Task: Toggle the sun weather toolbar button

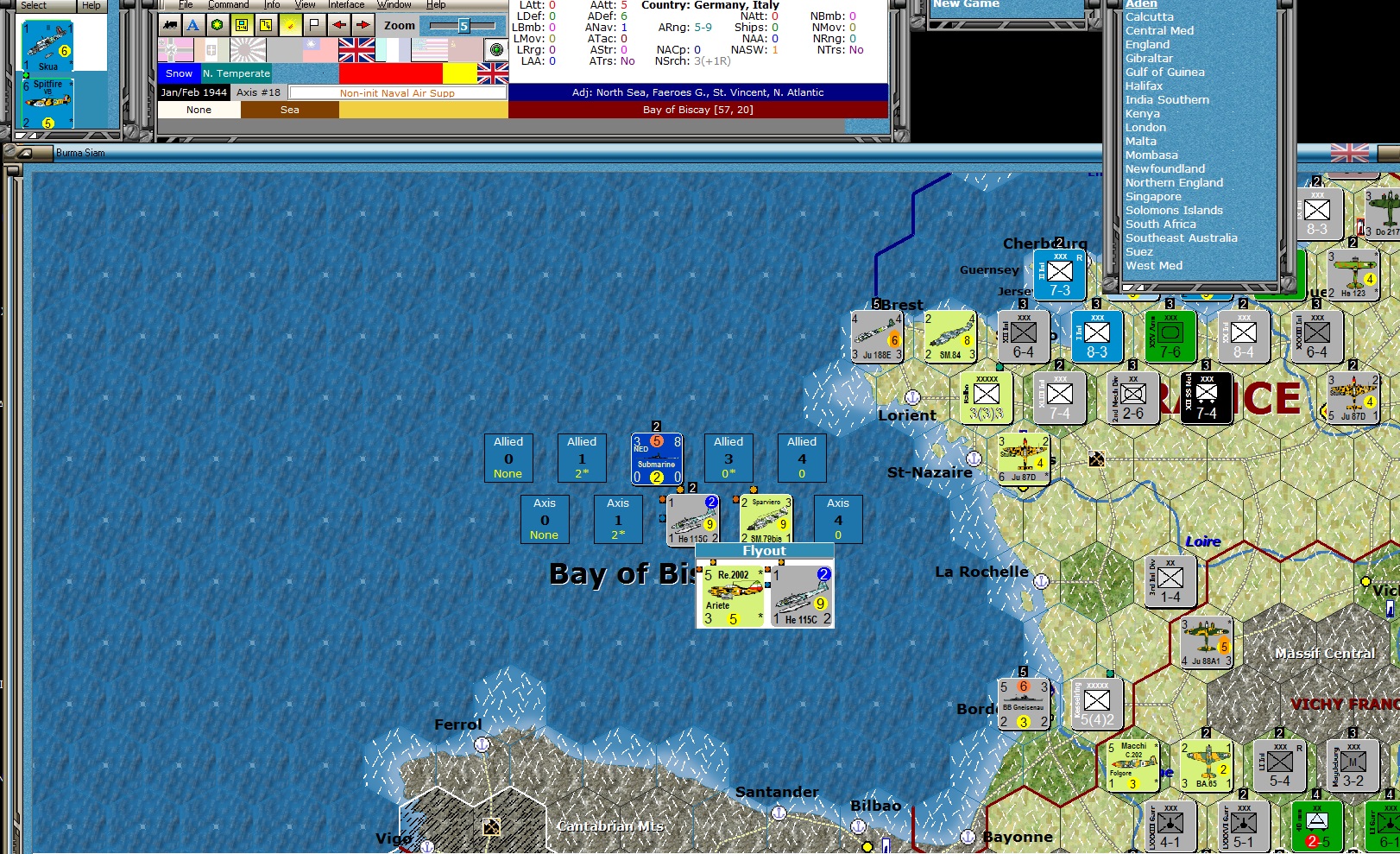Action: click(x=290, y=25)
